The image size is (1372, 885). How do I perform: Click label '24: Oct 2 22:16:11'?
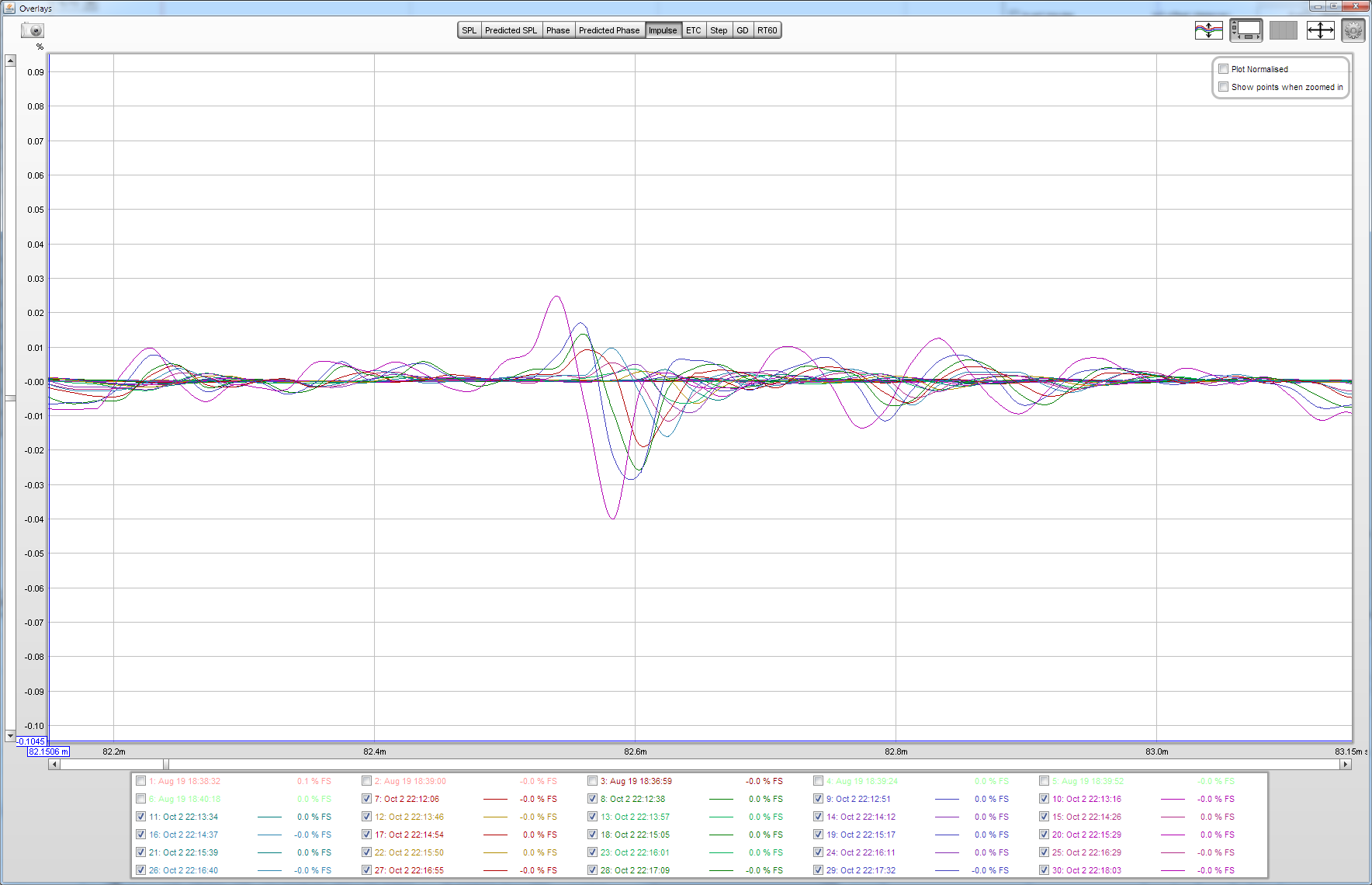point(861,852)
